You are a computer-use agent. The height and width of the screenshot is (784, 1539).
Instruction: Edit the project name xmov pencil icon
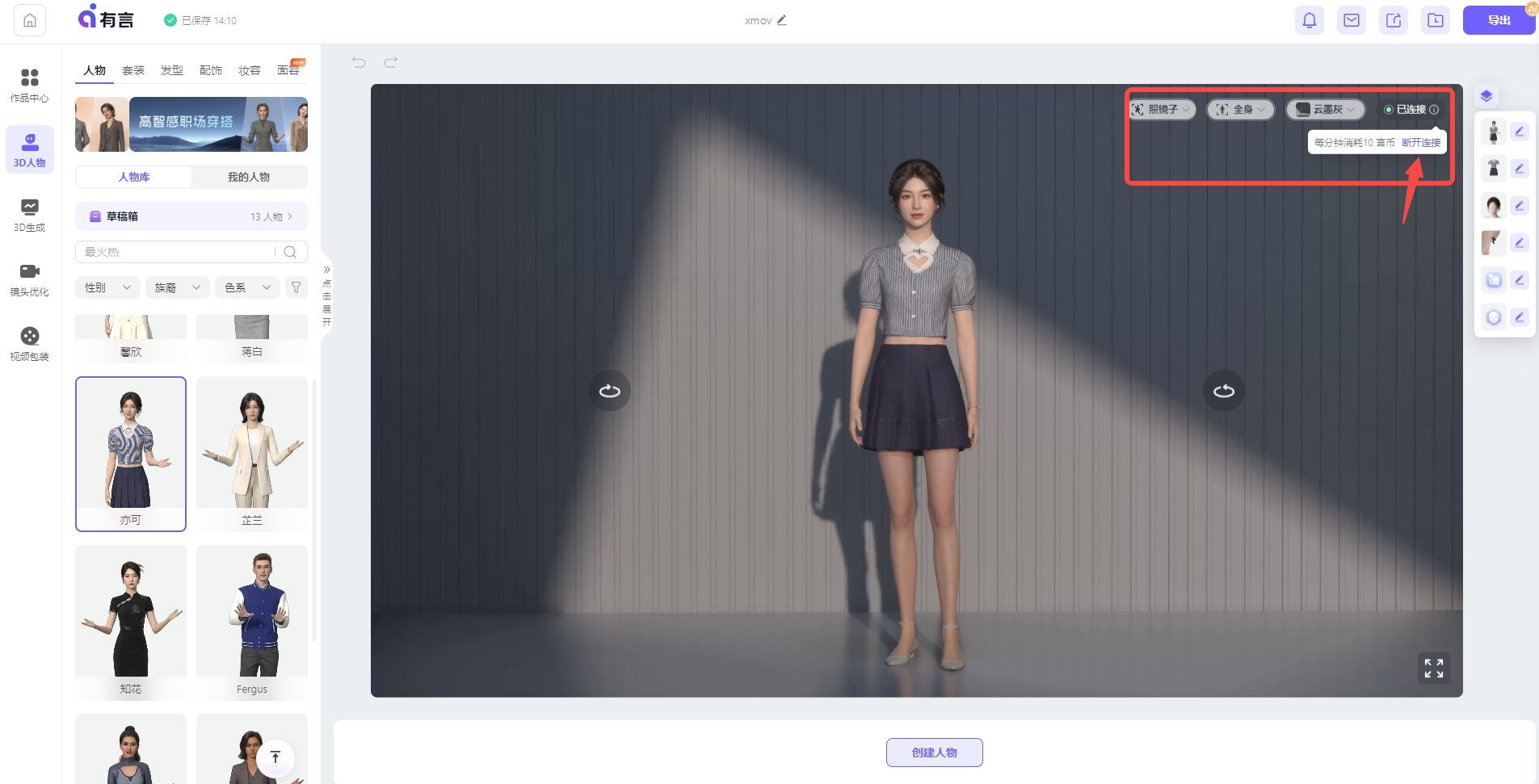tap(782, 20)
